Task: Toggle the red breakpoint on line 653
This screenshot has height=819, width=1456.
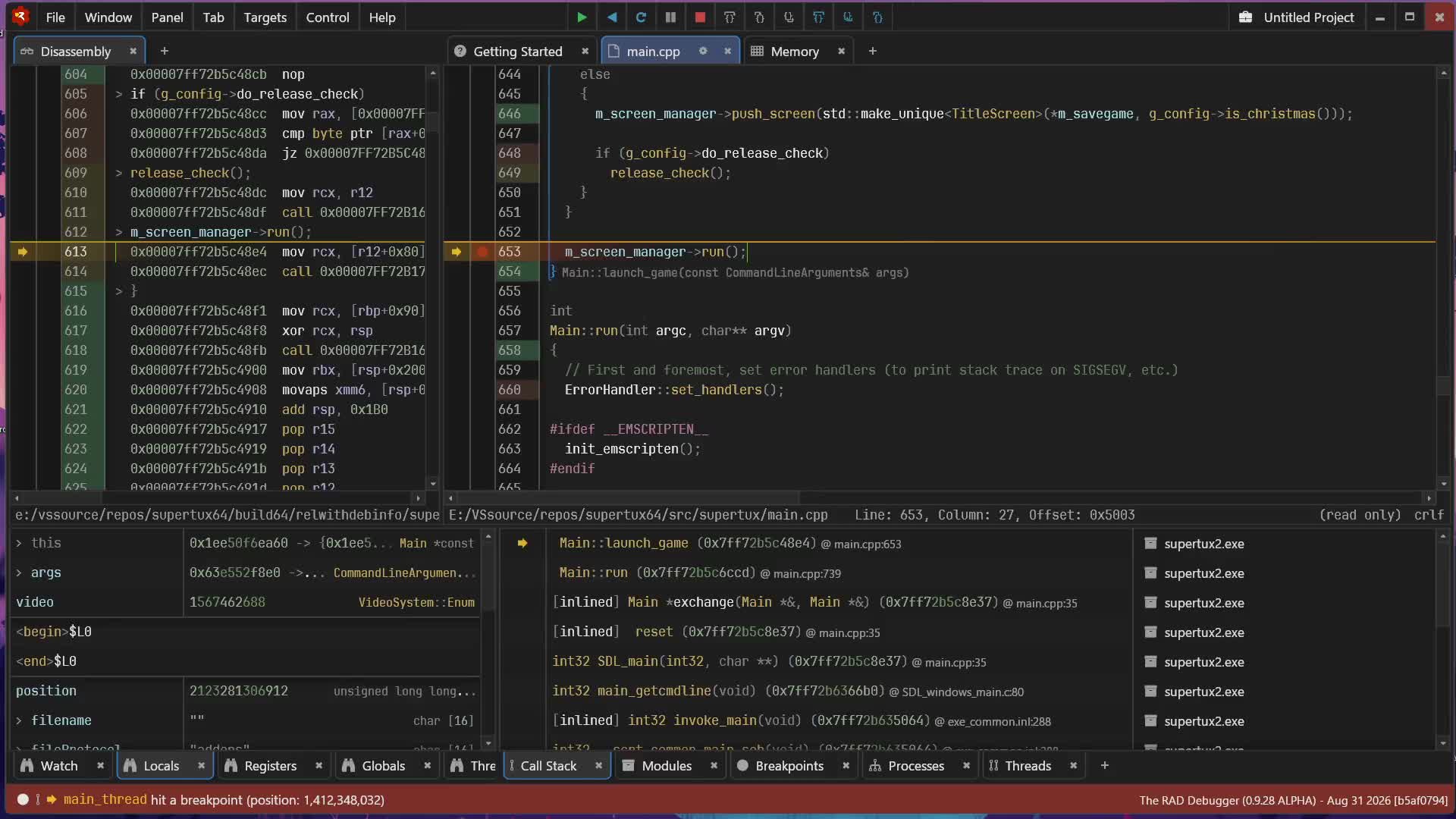Action: pos(482,252)
